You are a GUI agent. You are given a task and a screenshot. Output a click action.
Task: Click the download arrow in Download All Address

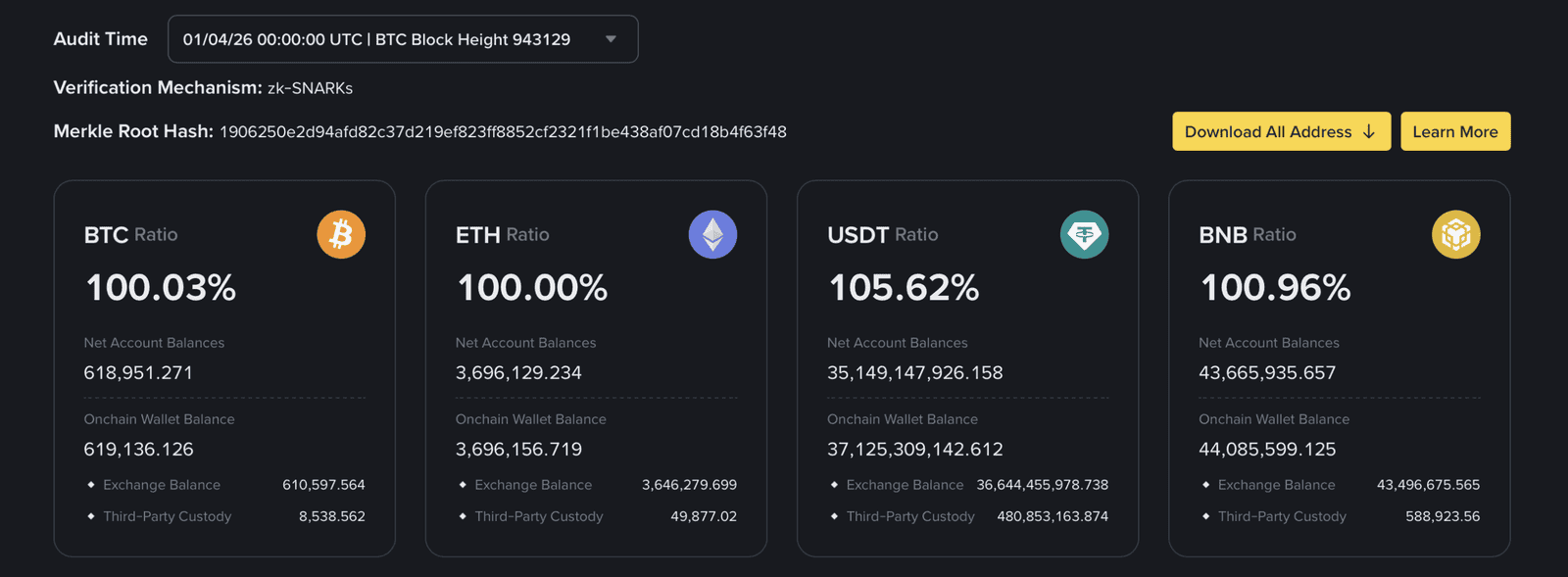click(1369, 131)
